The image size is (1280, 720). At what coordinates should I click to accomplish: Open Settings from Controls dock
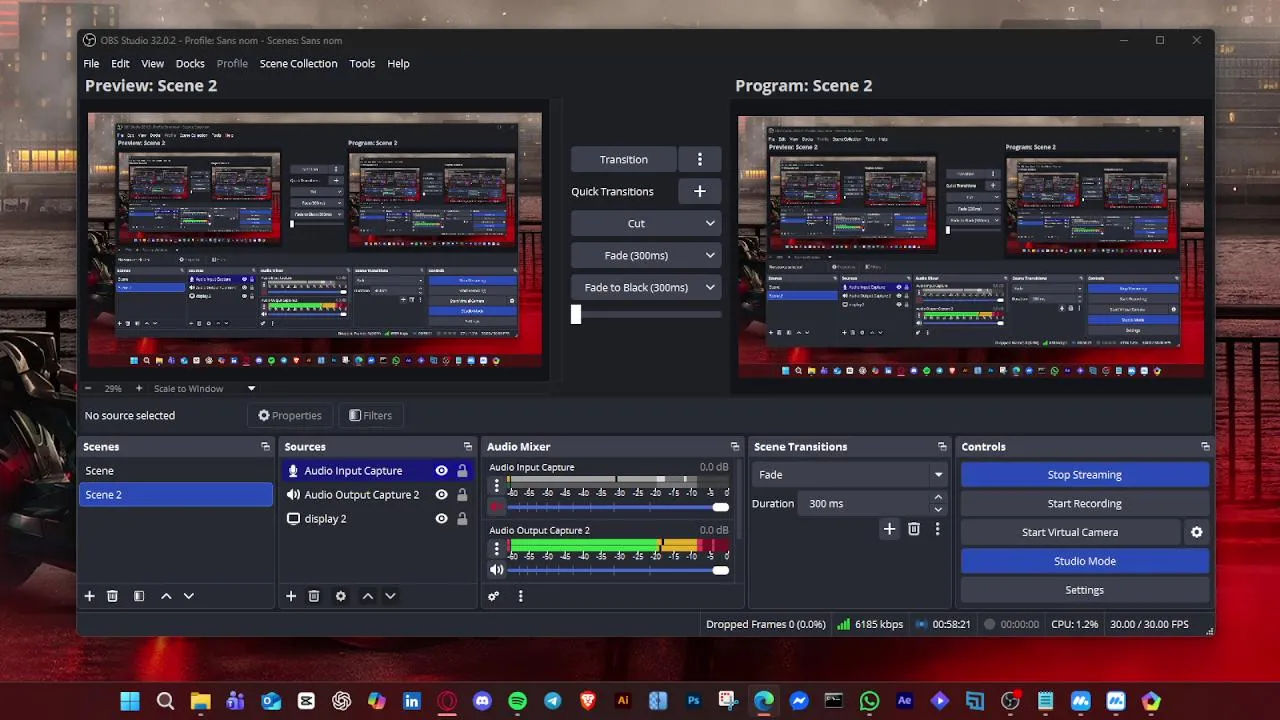coord(1084,590)
